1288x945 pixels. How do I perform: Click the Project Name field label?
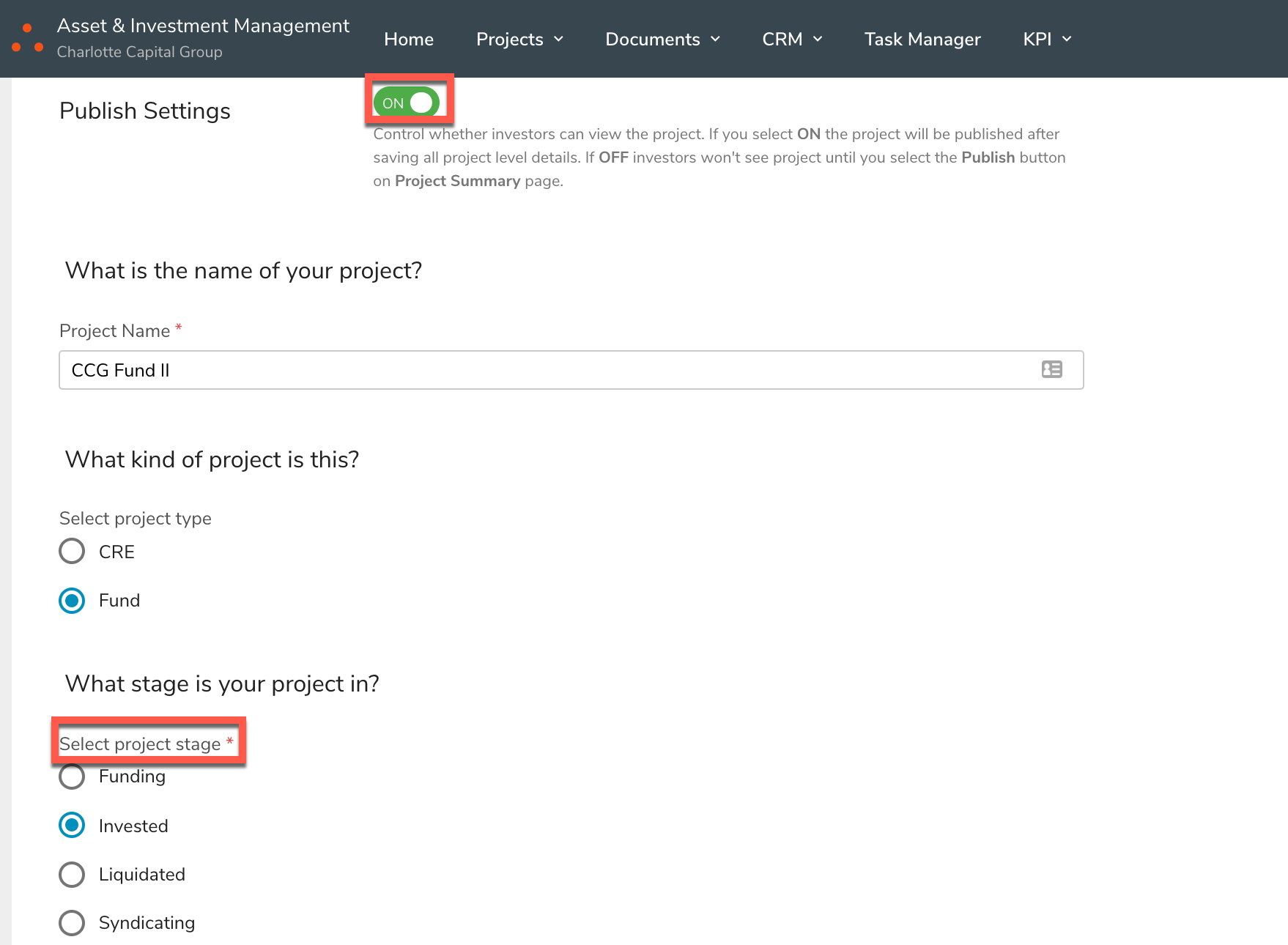click(114, 331)
